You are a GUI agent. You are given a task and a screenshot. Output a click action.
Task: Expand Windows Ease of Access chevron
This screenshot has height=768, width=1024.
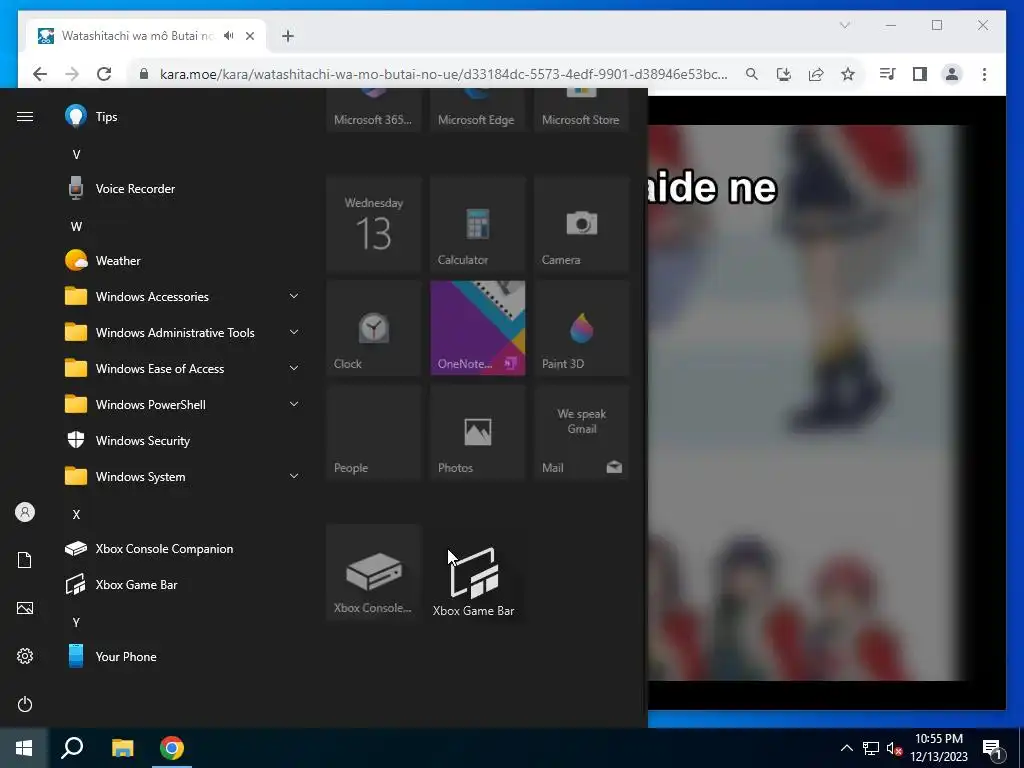pyautogui.click(x=294, y=368)
